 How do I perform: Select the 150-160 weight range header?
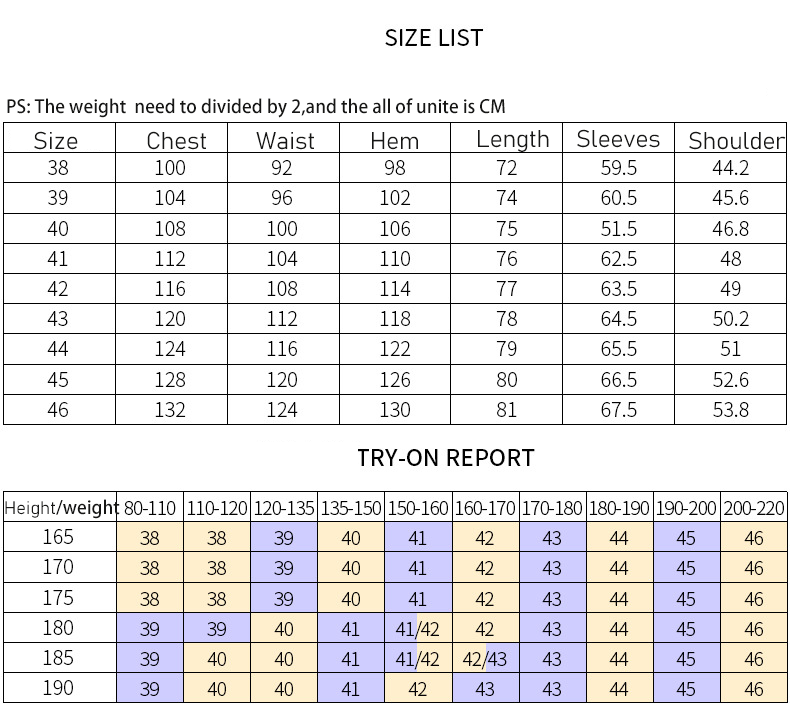click(x=418, y=508)
